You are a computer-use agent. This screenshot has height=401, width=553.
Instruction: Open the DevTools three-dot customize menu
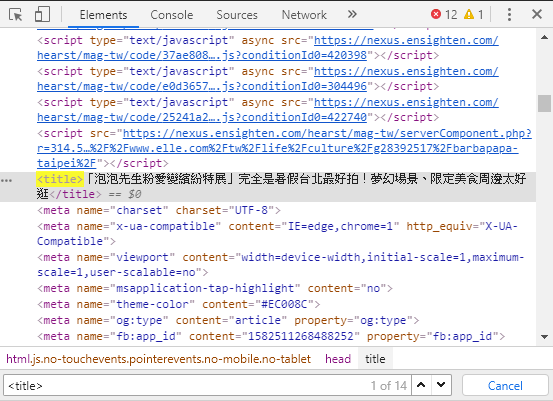509,14
